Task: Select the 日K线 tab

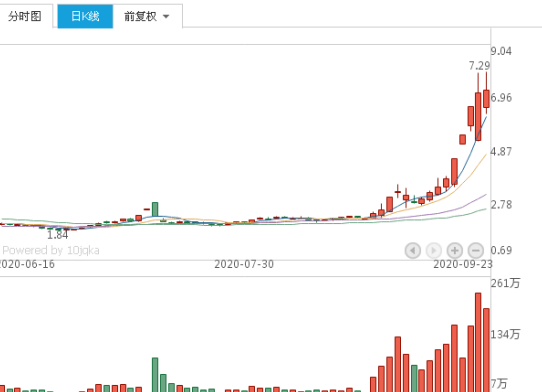Action: [85, 16]
